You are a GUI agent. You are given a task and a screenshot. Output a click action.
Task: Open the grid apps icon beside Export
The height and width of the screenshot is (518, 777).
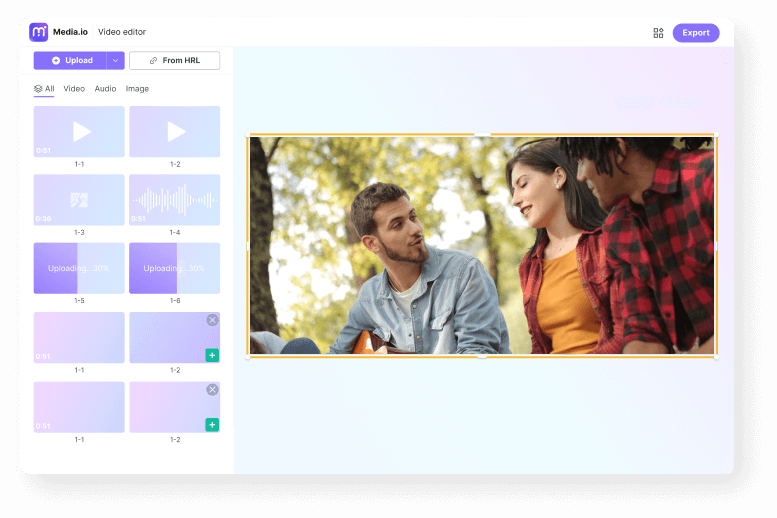point(658,33)
